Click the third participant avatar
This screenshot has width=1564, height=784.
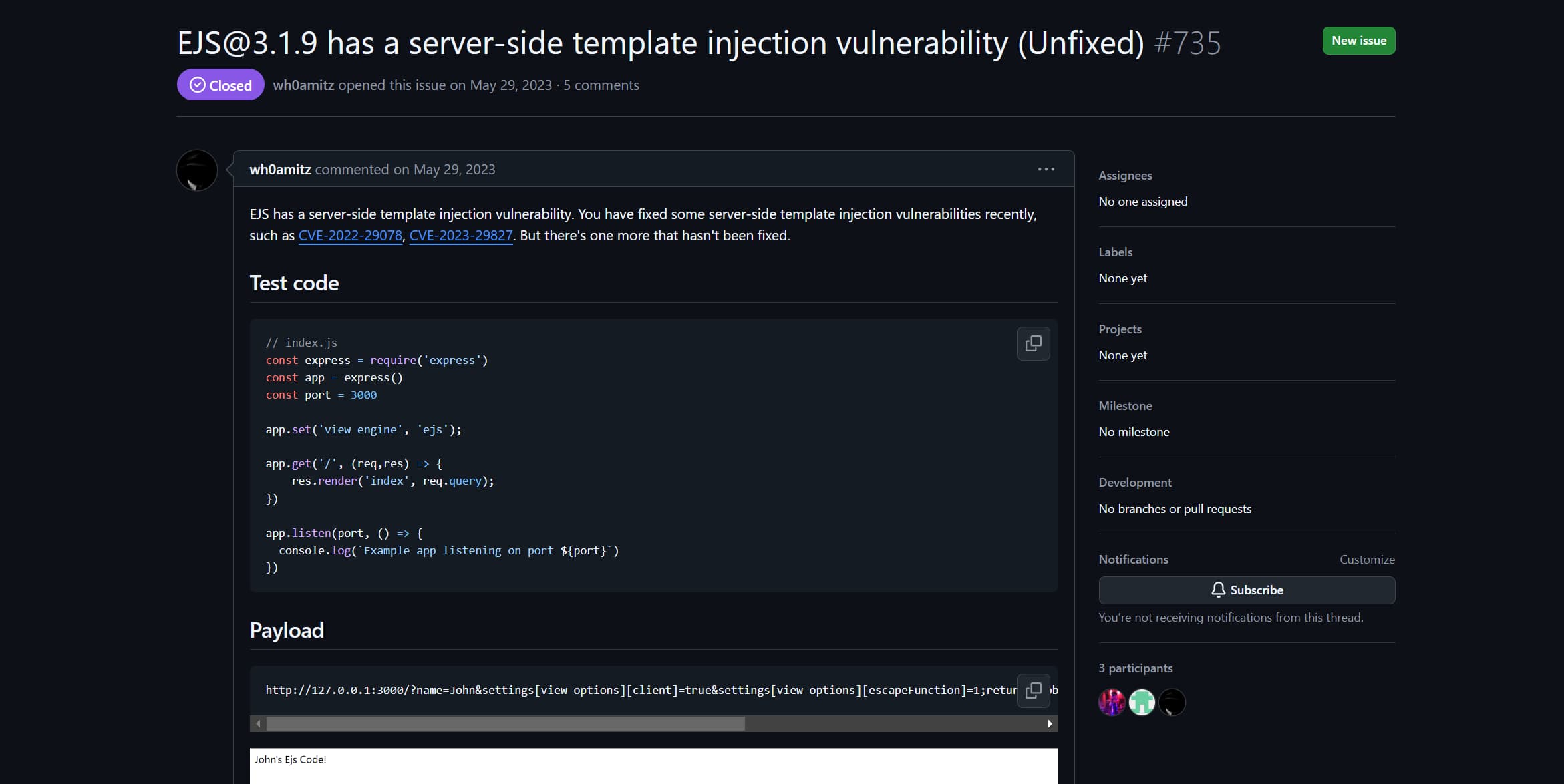(1172, 702)
